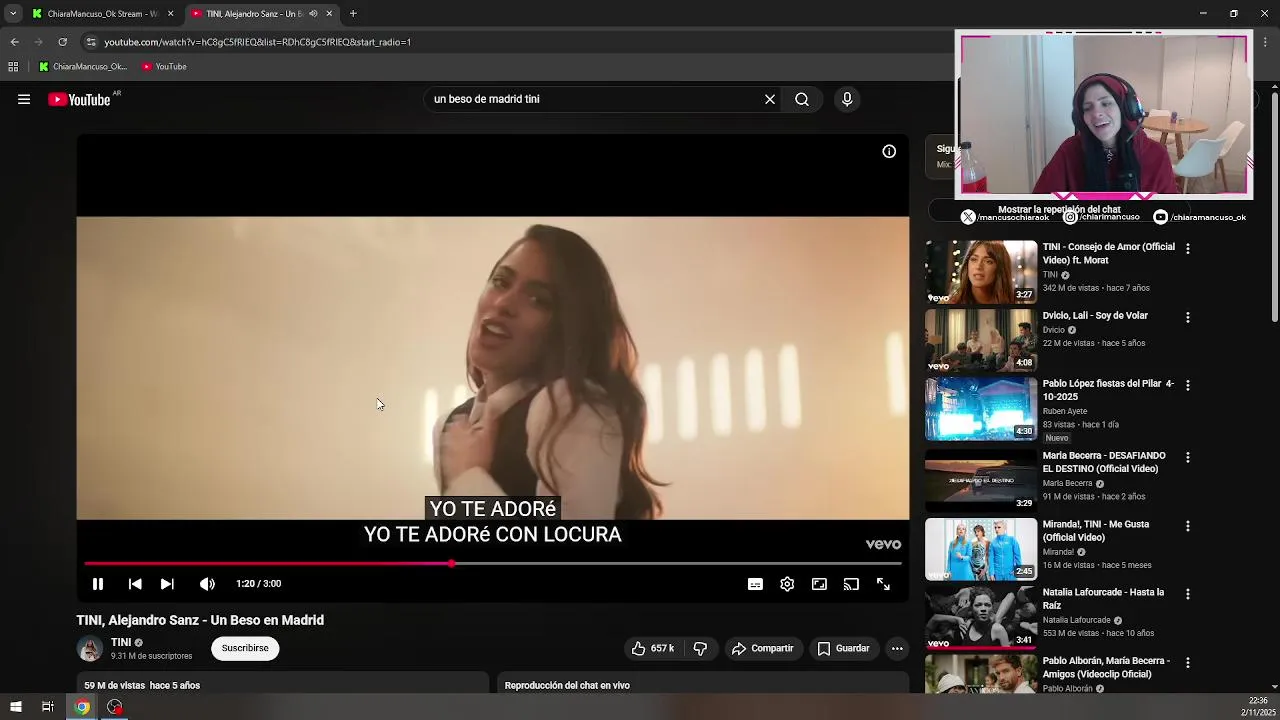Viewport: 1280px width, 720px height.
Task: Click Mostrar la repetición del chat
Action: point(1059,210)
